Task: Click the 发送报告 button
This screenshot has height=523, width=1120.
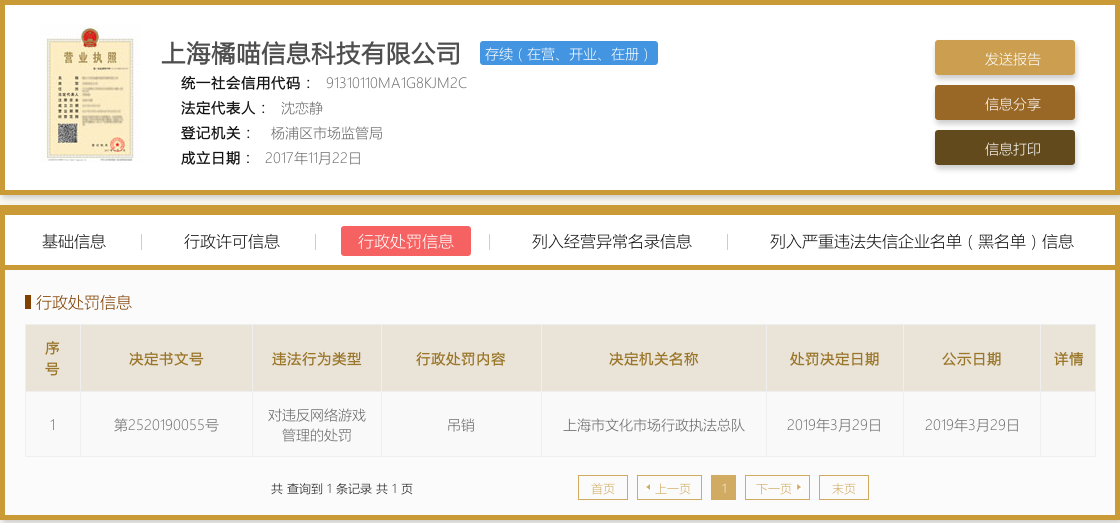Action: tap(1004, 58)
